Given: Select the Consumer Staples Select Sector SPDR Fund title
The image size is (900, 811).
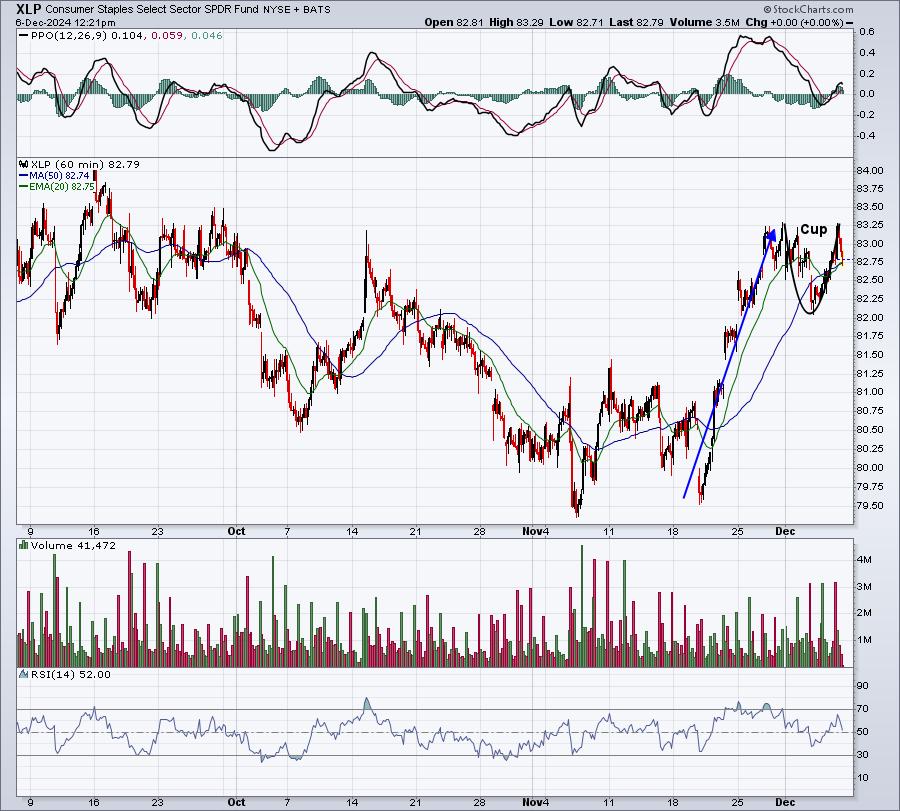Looking at the screenshot, I should point(152,9).
